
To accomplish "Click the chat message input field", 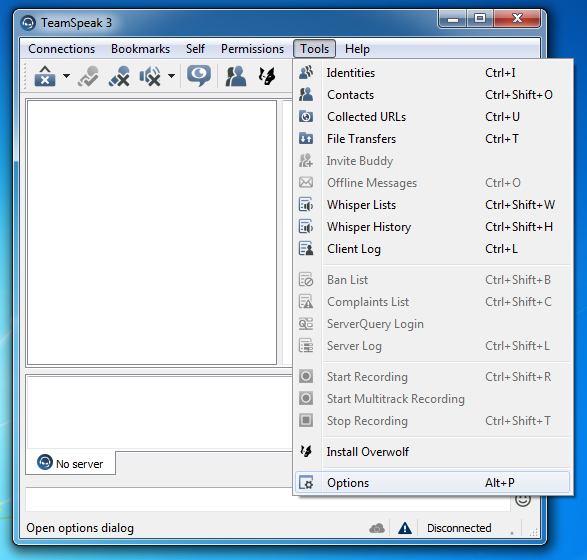I will pyautogui.click(x=268, y=500).
